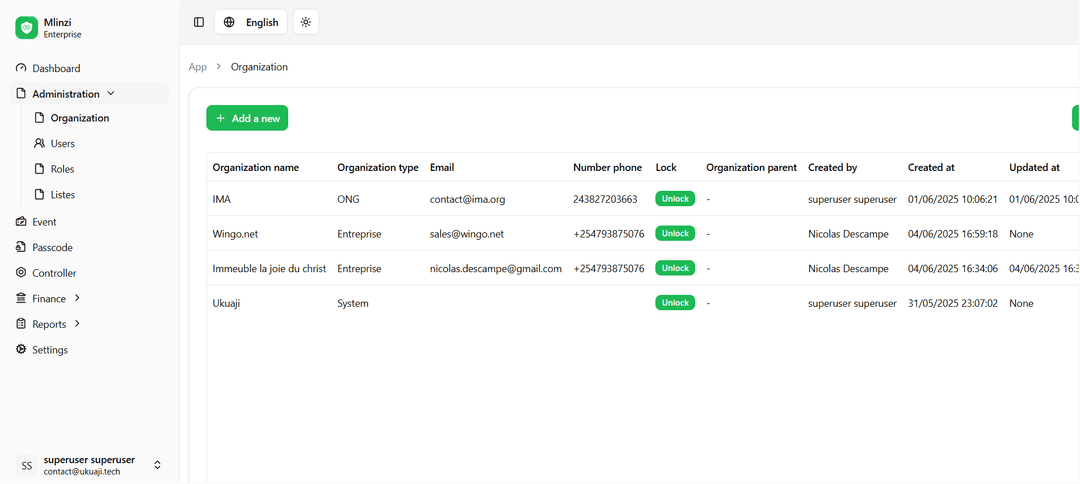Click the App breadcrumb link

[198, 67]
